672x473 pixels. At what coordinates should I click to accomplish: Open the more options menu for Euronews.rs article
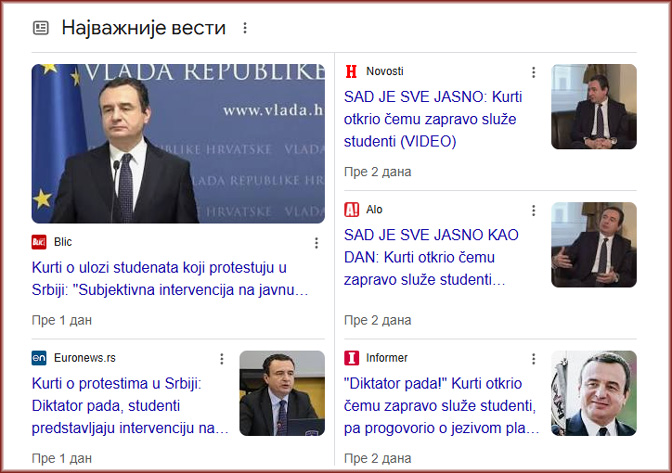[x=222, y=358]
